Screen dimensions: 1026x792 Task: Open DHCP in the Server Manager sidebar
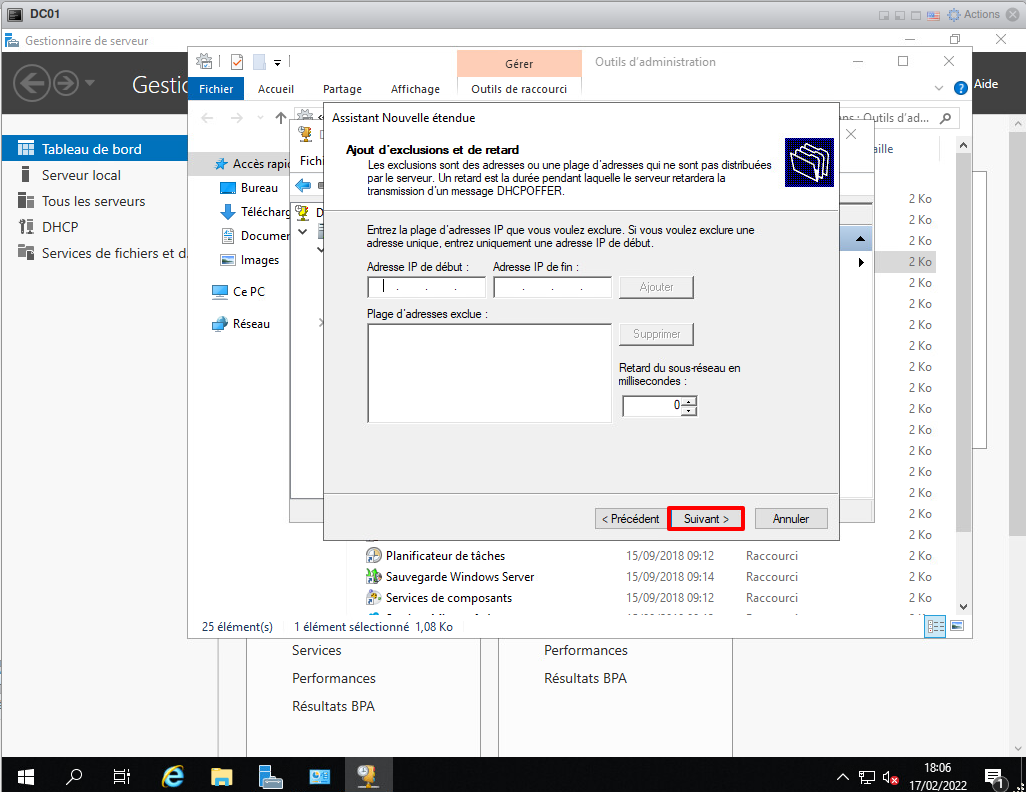60,227
